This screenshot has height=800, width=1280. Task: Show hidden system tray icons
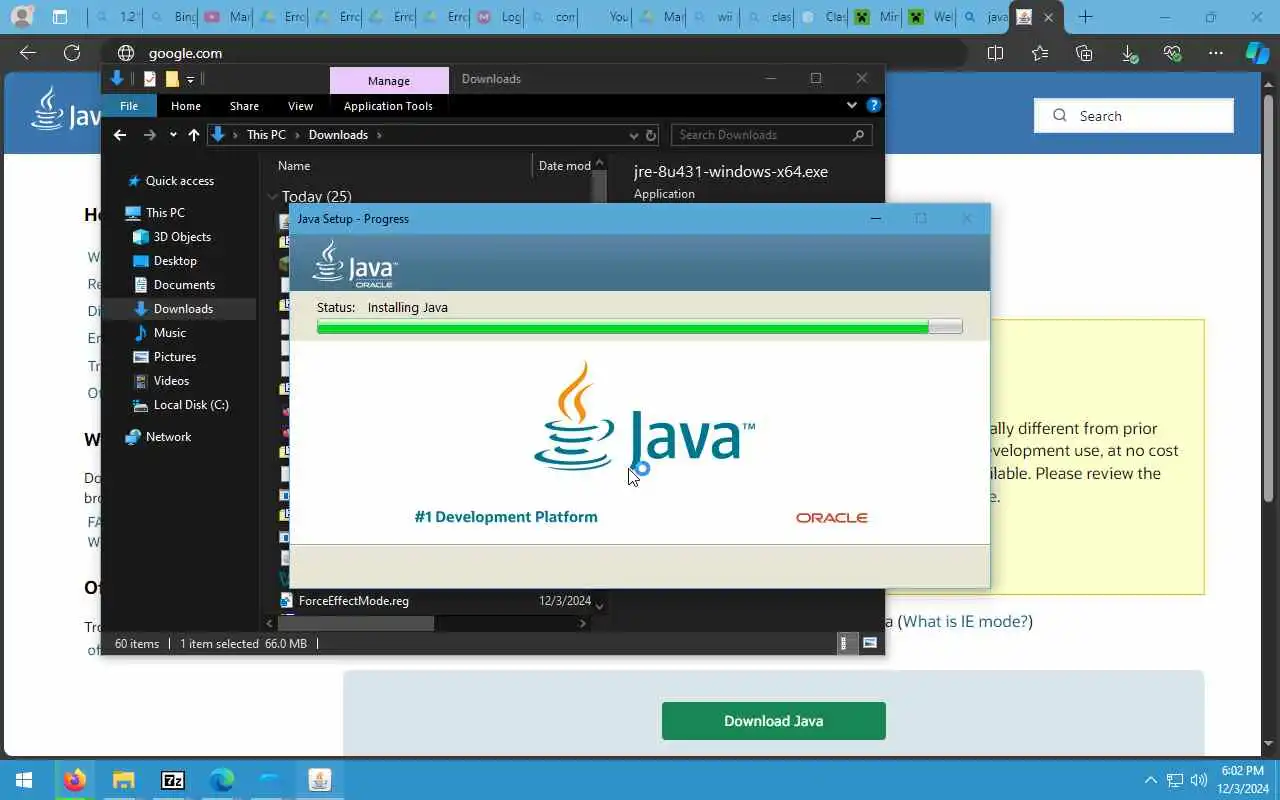coord(1150,780)
